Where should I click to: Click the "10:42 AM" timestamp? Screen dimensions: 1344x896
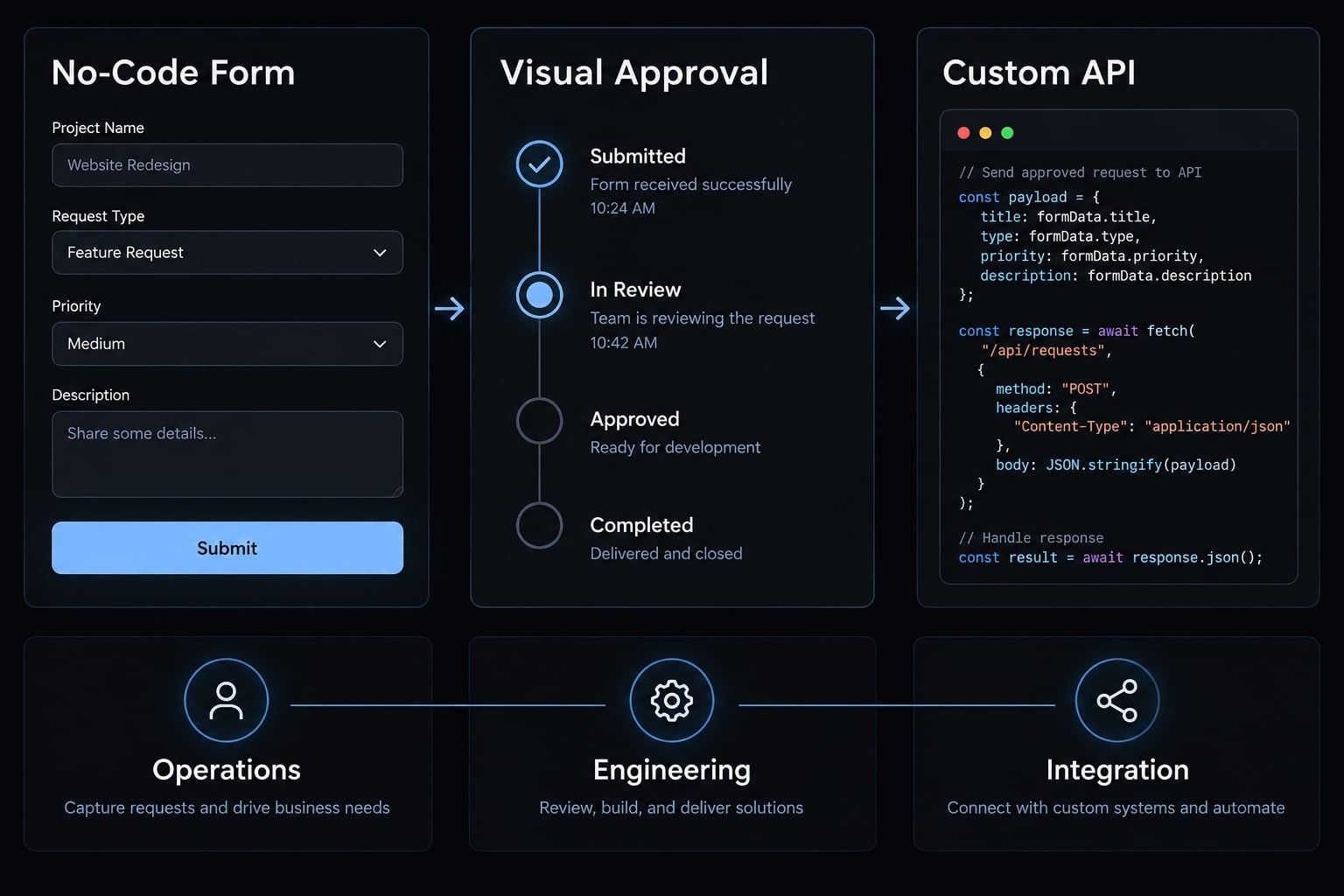[624, 343]
